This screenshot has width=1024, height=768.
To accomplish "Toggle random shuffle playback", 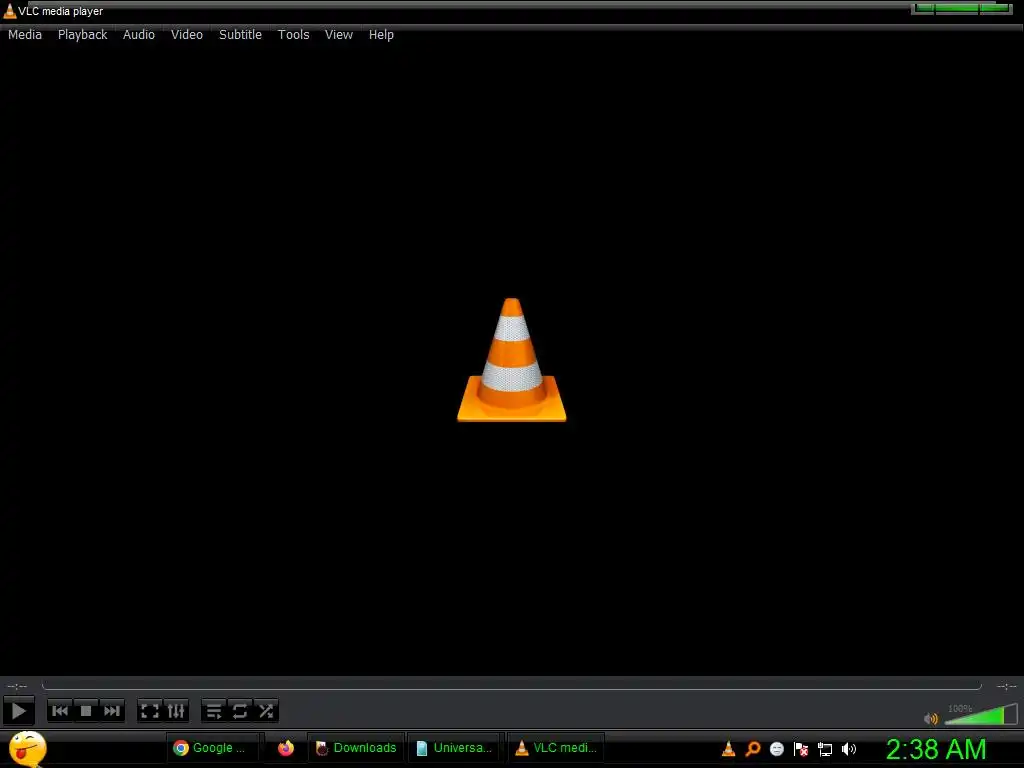I will (x=266, y=711).
